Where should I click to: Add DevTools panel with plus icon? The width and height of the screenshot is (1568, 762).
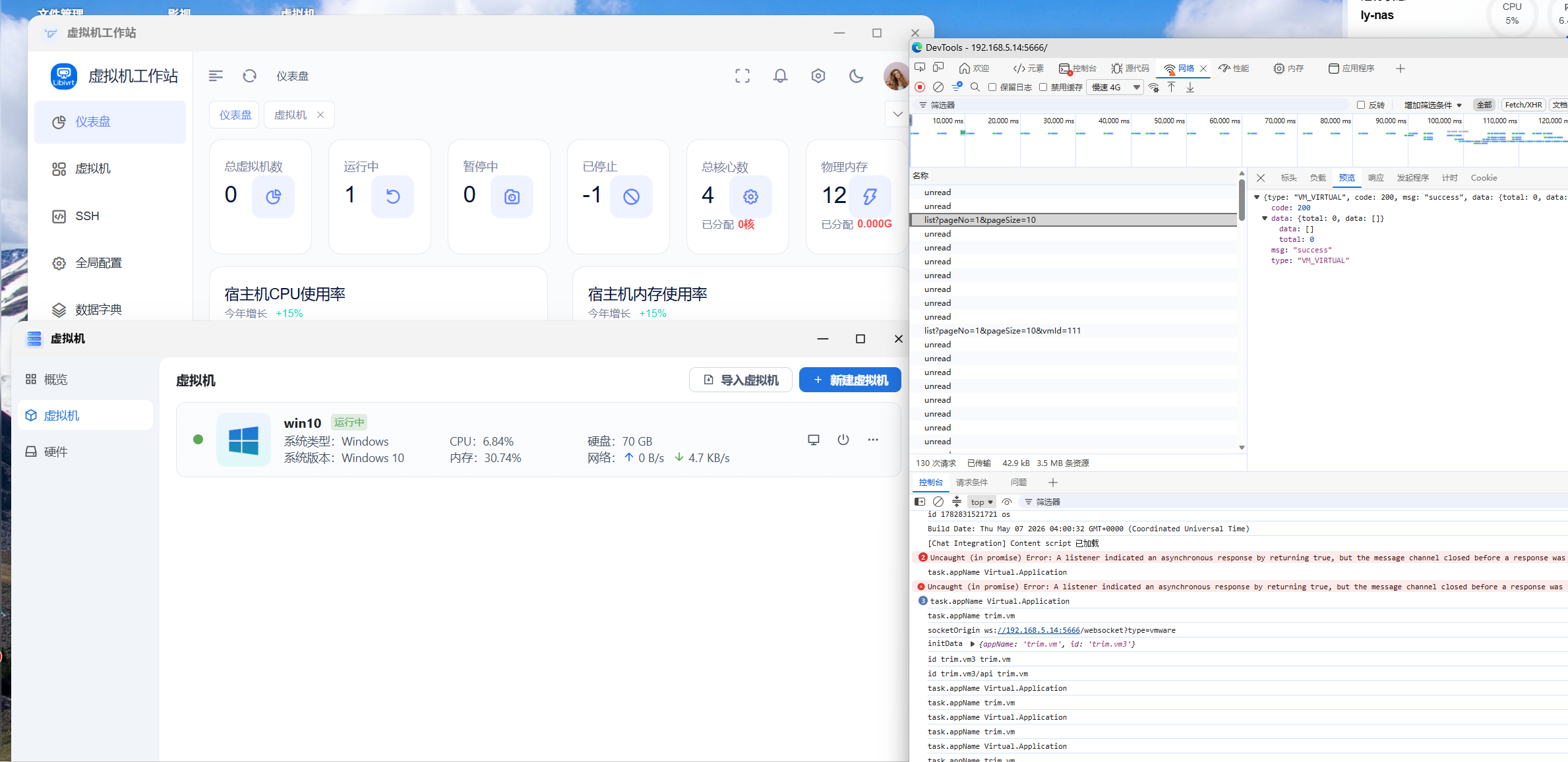(1401, 69)
